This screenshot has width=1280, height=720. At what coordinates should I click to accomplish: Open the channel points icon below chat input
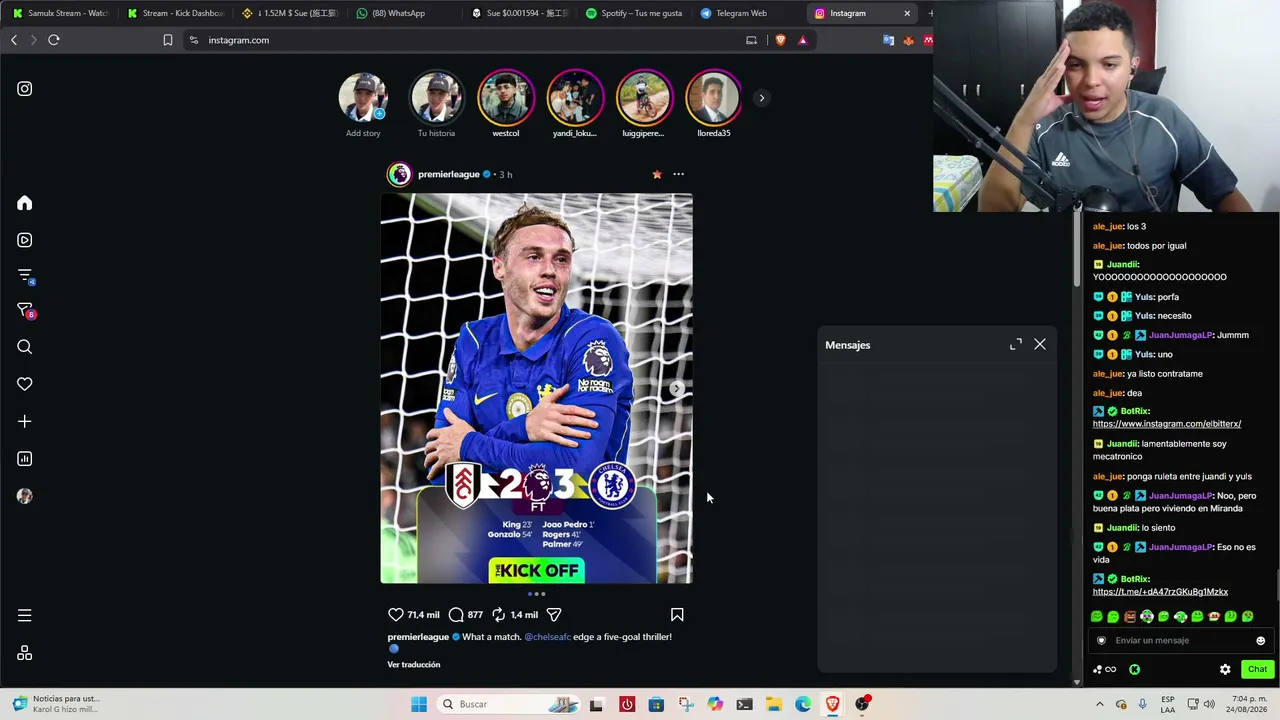[x=1104, y=670]
